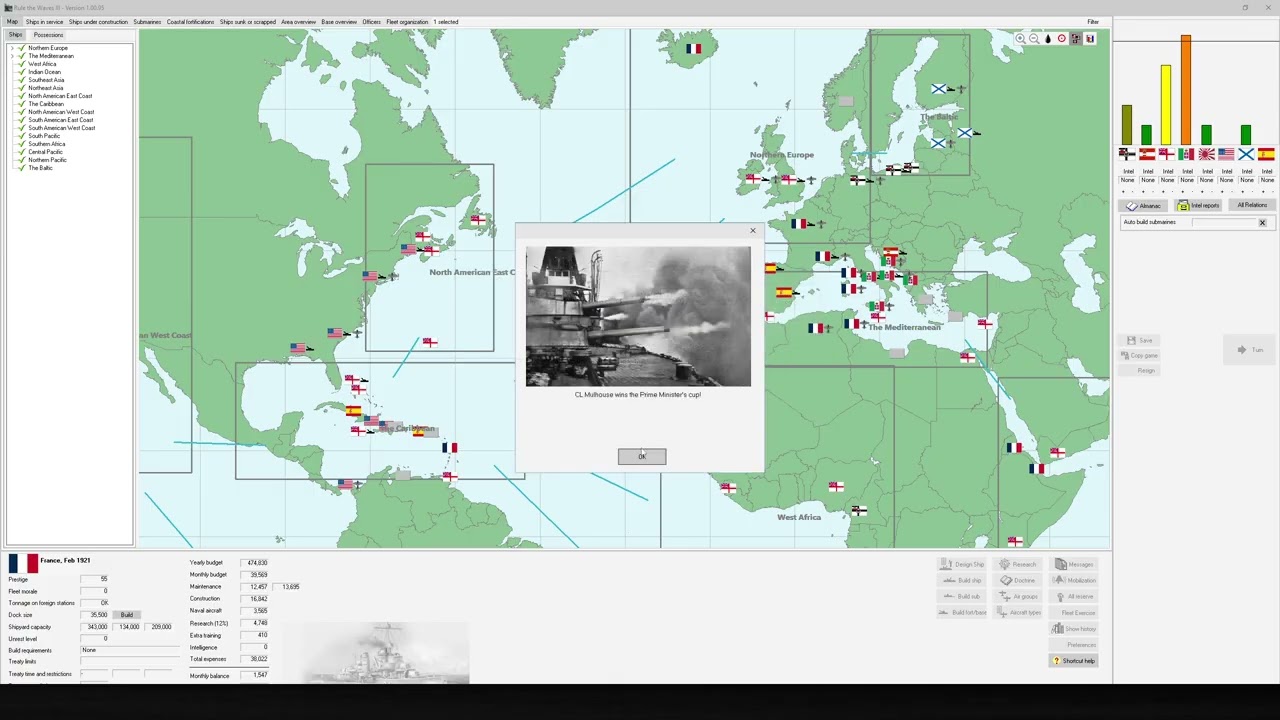Select the Russian naval ensign in relations panel
The height and width of the screenshot is (720, 1280).
(1247, 154)
